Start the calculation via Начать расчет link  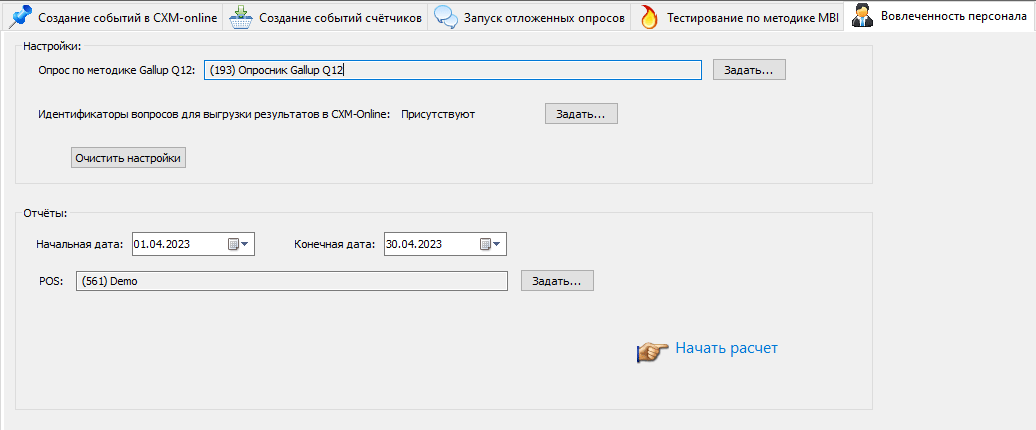click(726, 348)
